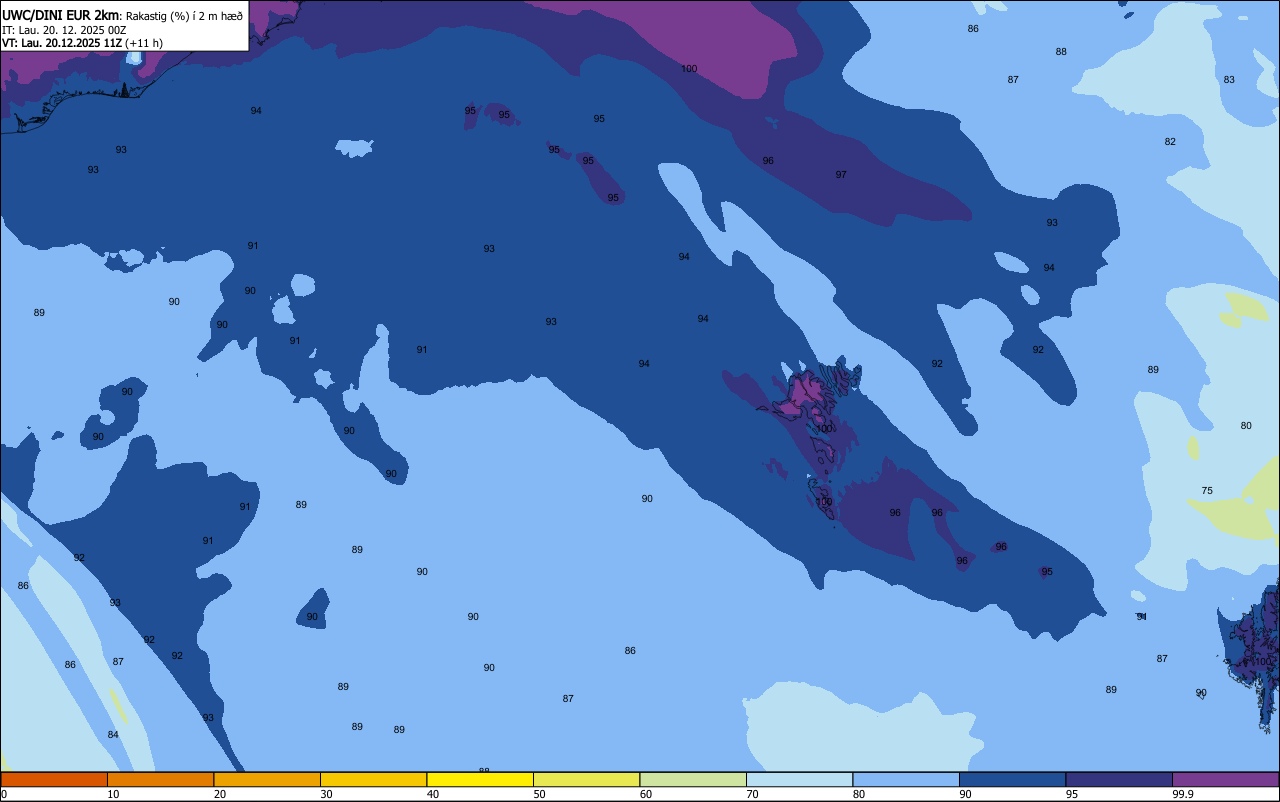1280x802 pixels.
Task: Click the 0–10% dark orange legend swatch
Action: click(x=54, y=779)
